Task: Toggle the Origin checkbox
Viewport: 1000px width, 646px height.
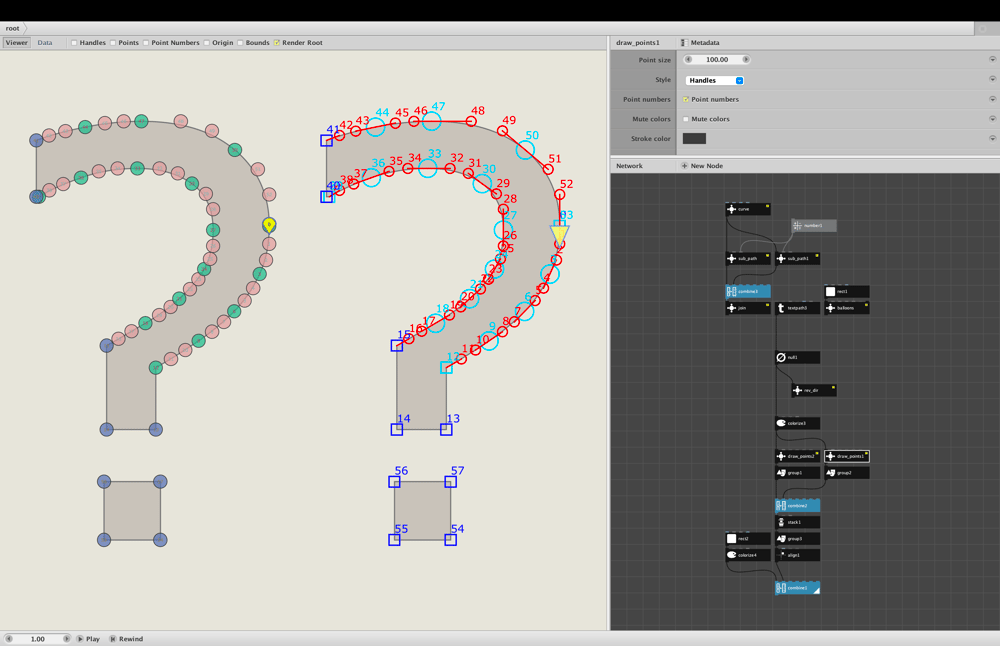Action: (x=207, y=43)
